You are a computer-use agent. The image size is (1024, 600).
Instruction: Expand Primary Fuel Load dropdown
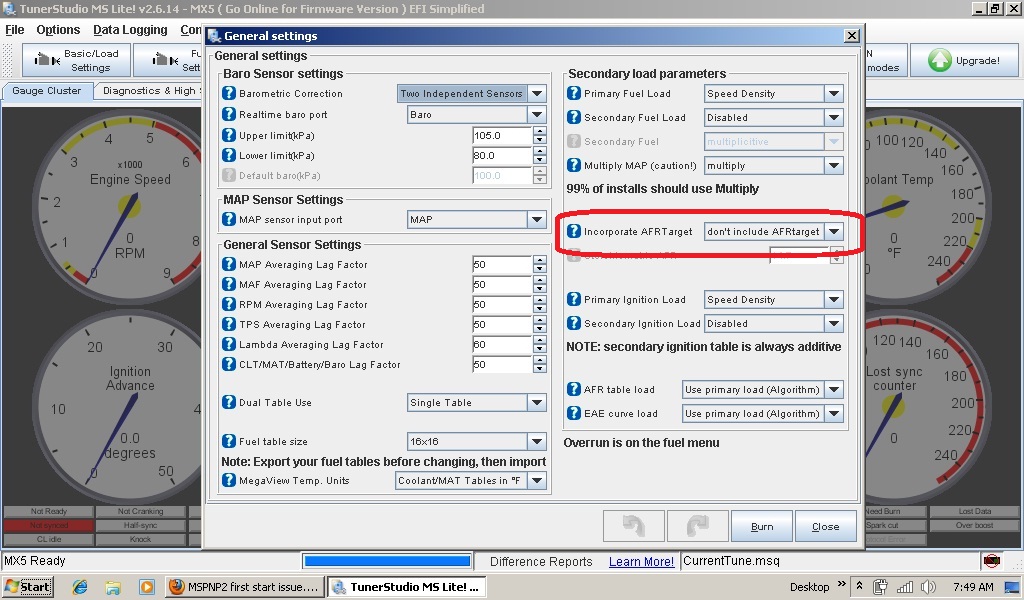pyautogui.click(x=834, y=93)
